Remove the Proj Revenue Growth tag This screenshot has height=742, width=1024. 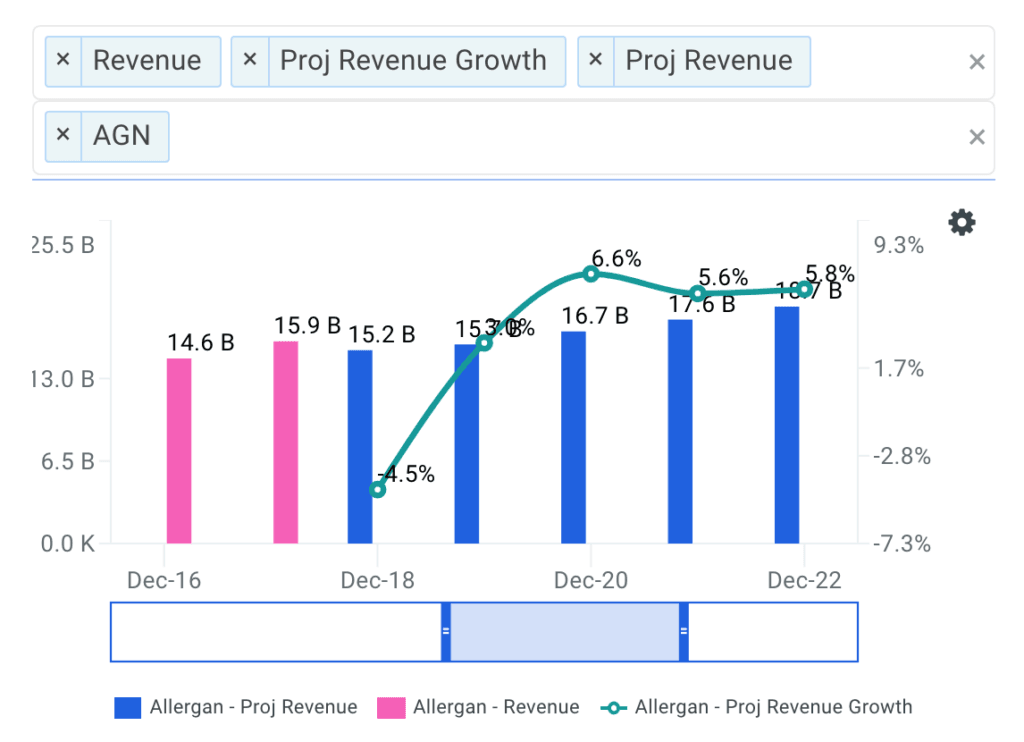[x=250, y=60]
